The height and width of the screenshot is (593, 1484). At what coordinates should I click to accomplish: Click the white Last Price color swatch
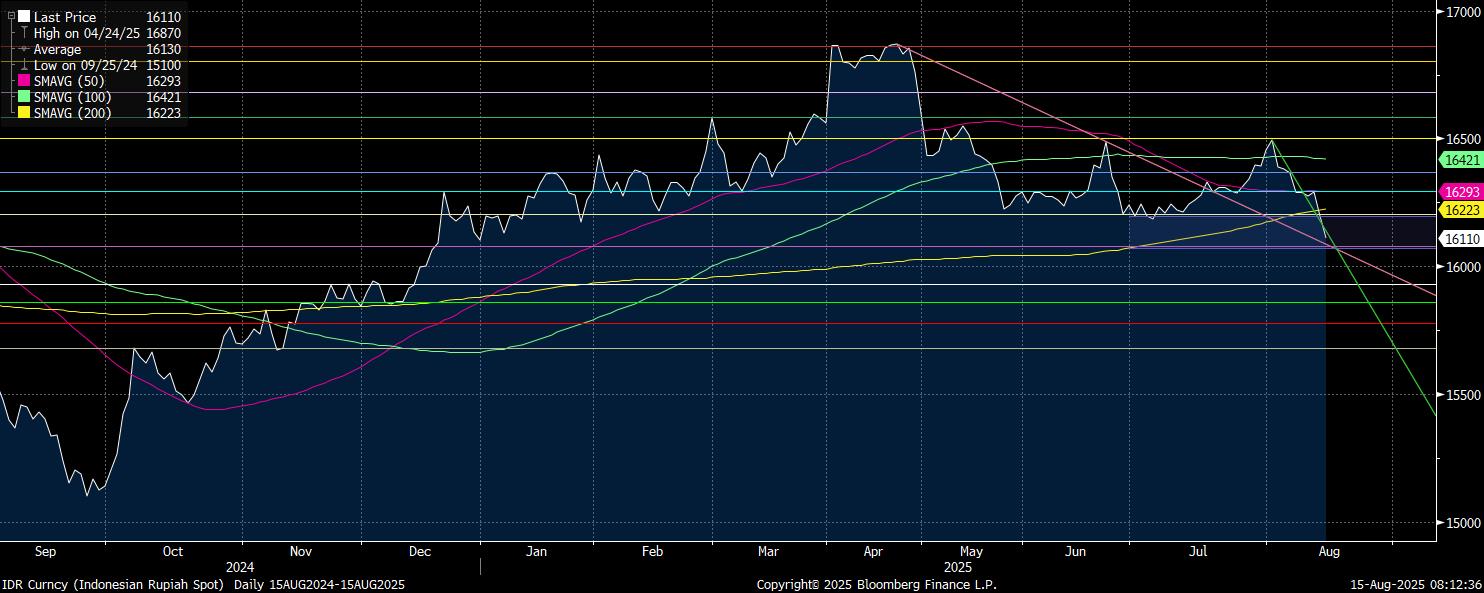[24, 17]
